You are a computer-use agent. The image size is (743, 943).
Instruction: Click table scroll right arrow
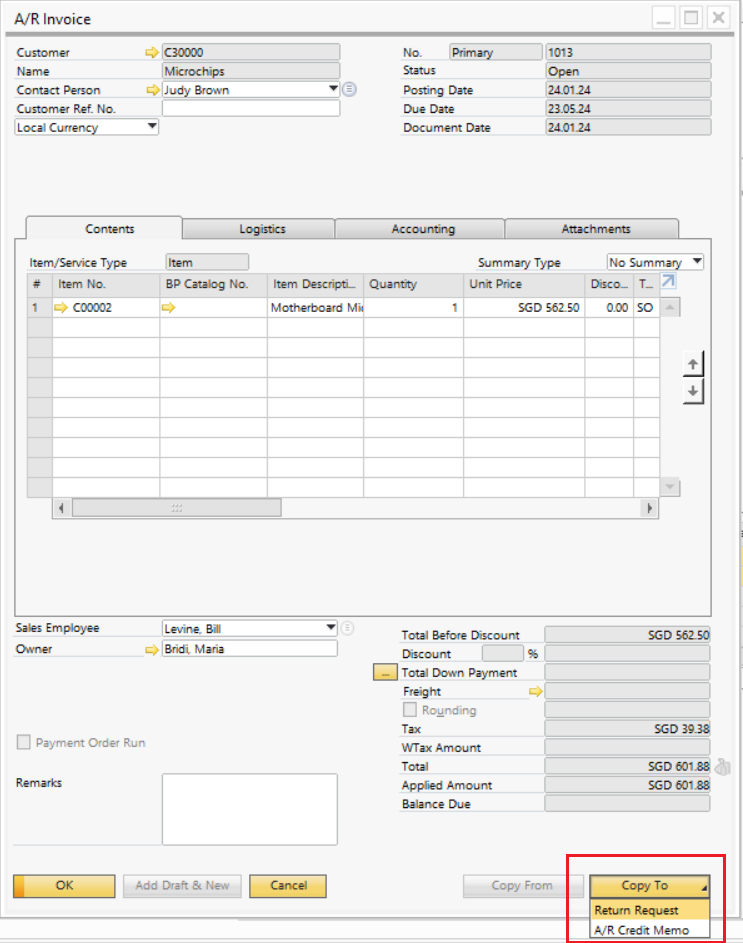(649, 508)
